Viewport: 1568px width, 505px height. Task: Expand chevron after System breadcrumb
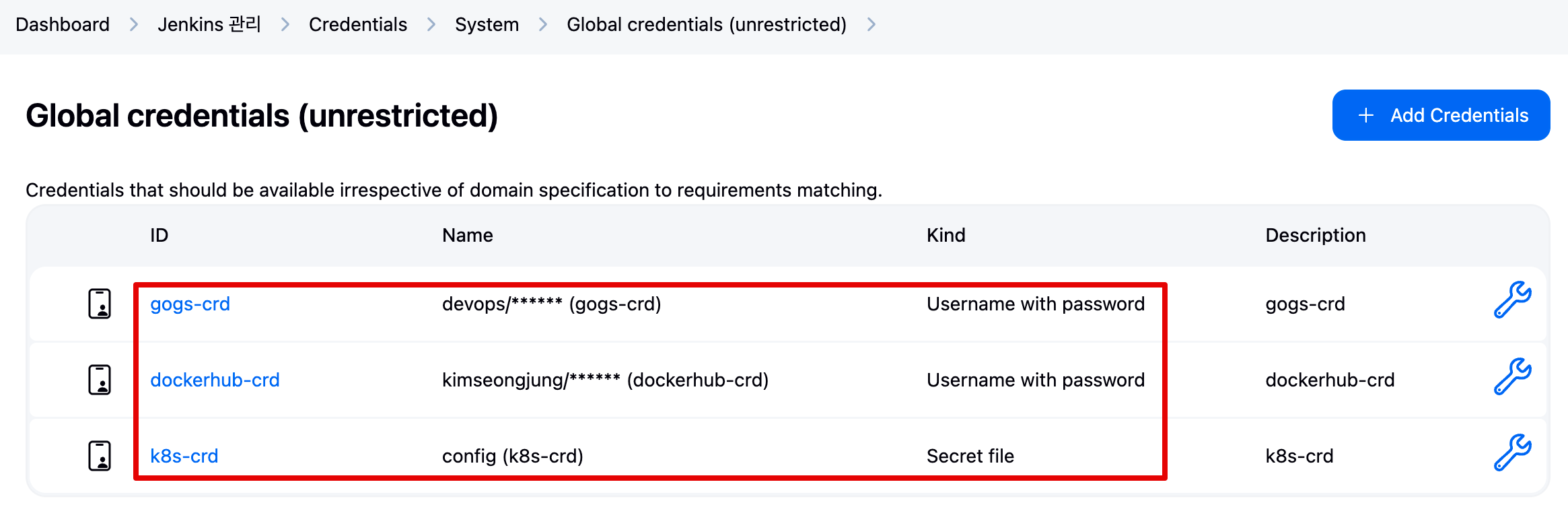[x=543, y=25]
